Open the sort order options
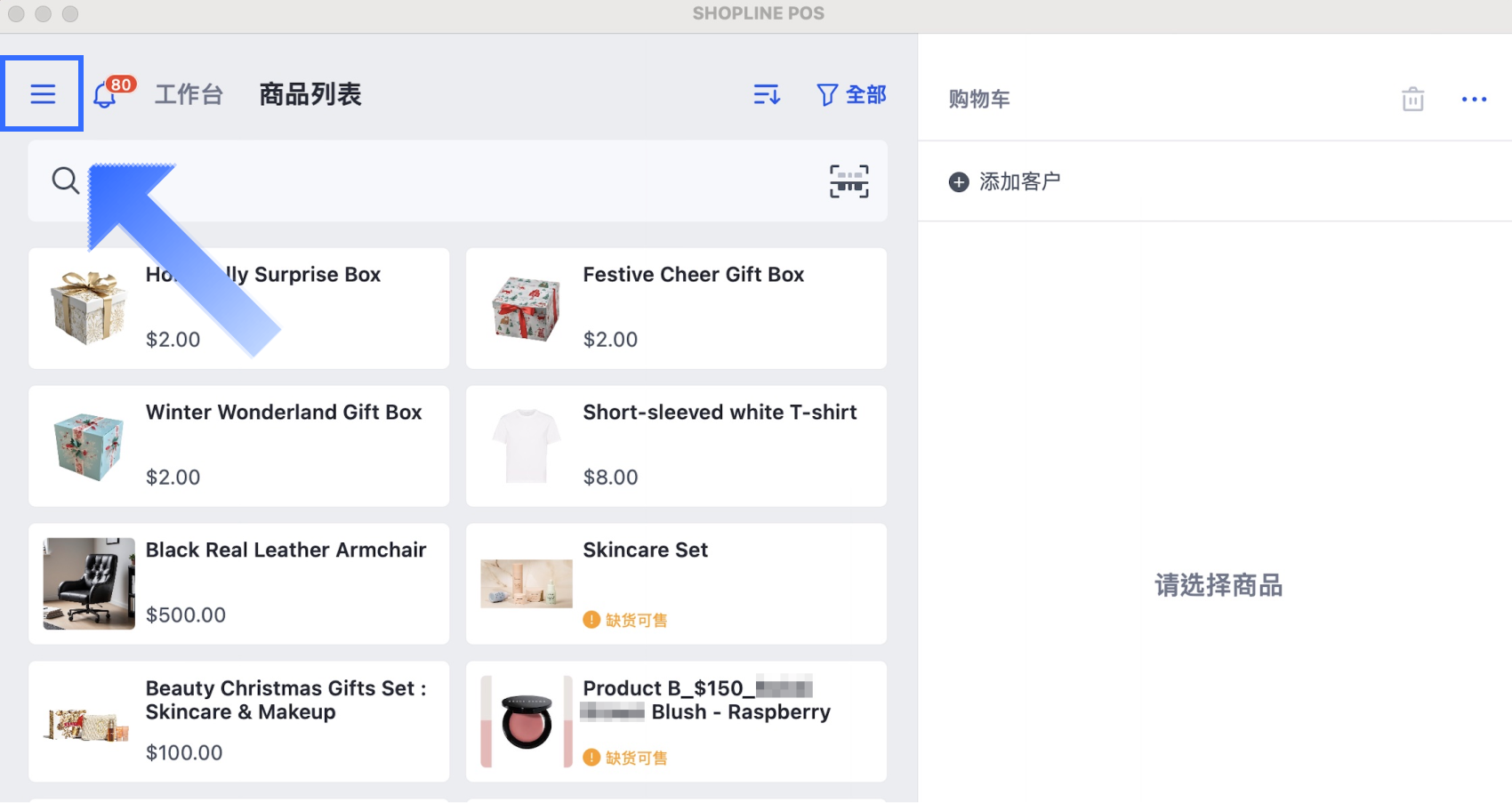This screenshot has height=803, width=1512. pos(767,94)
